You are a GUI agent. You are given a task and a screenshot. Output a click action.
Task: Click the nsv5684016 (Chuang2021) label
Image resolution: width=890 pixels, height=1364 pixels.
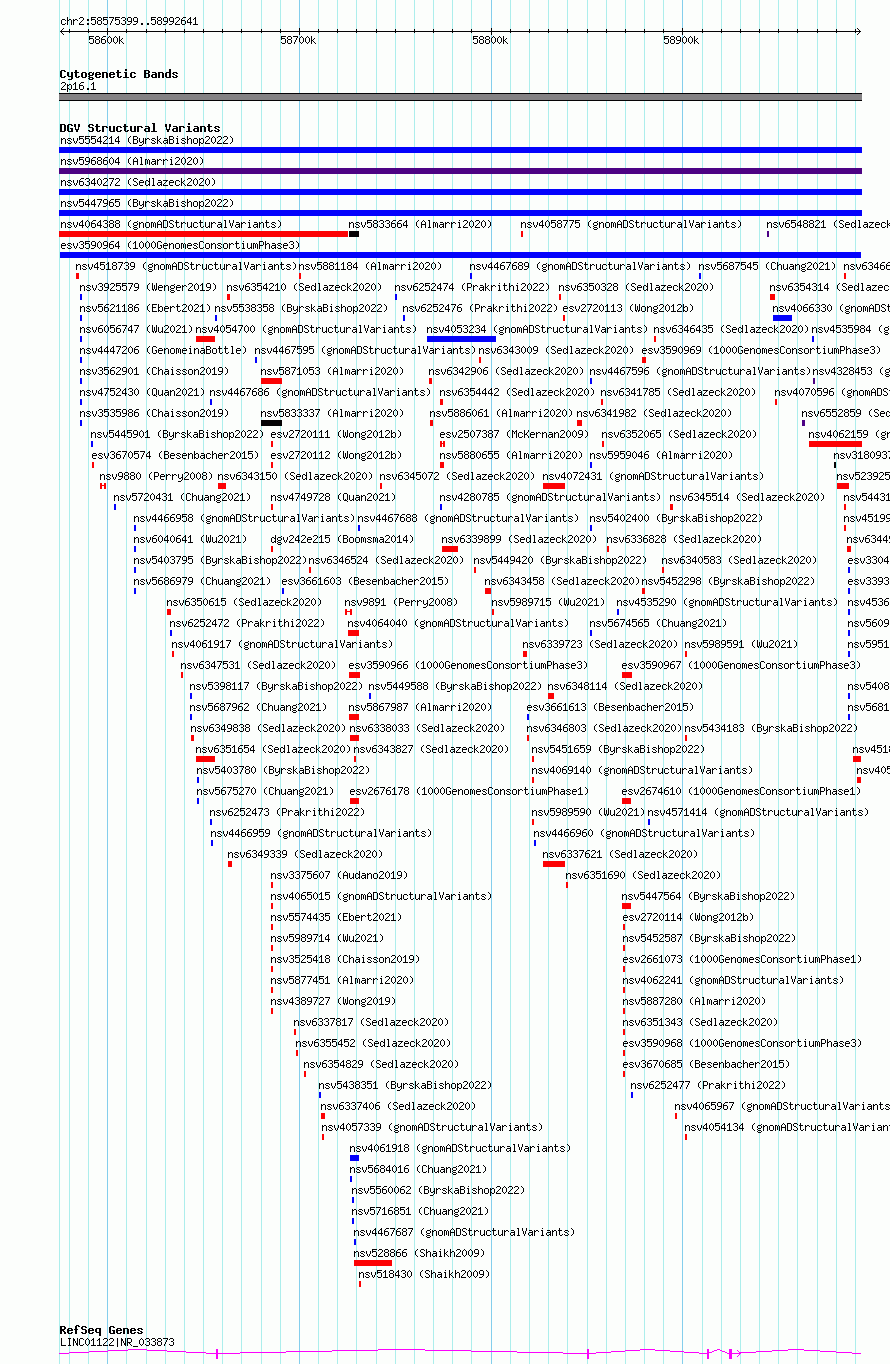click(x=418, y=1169)
